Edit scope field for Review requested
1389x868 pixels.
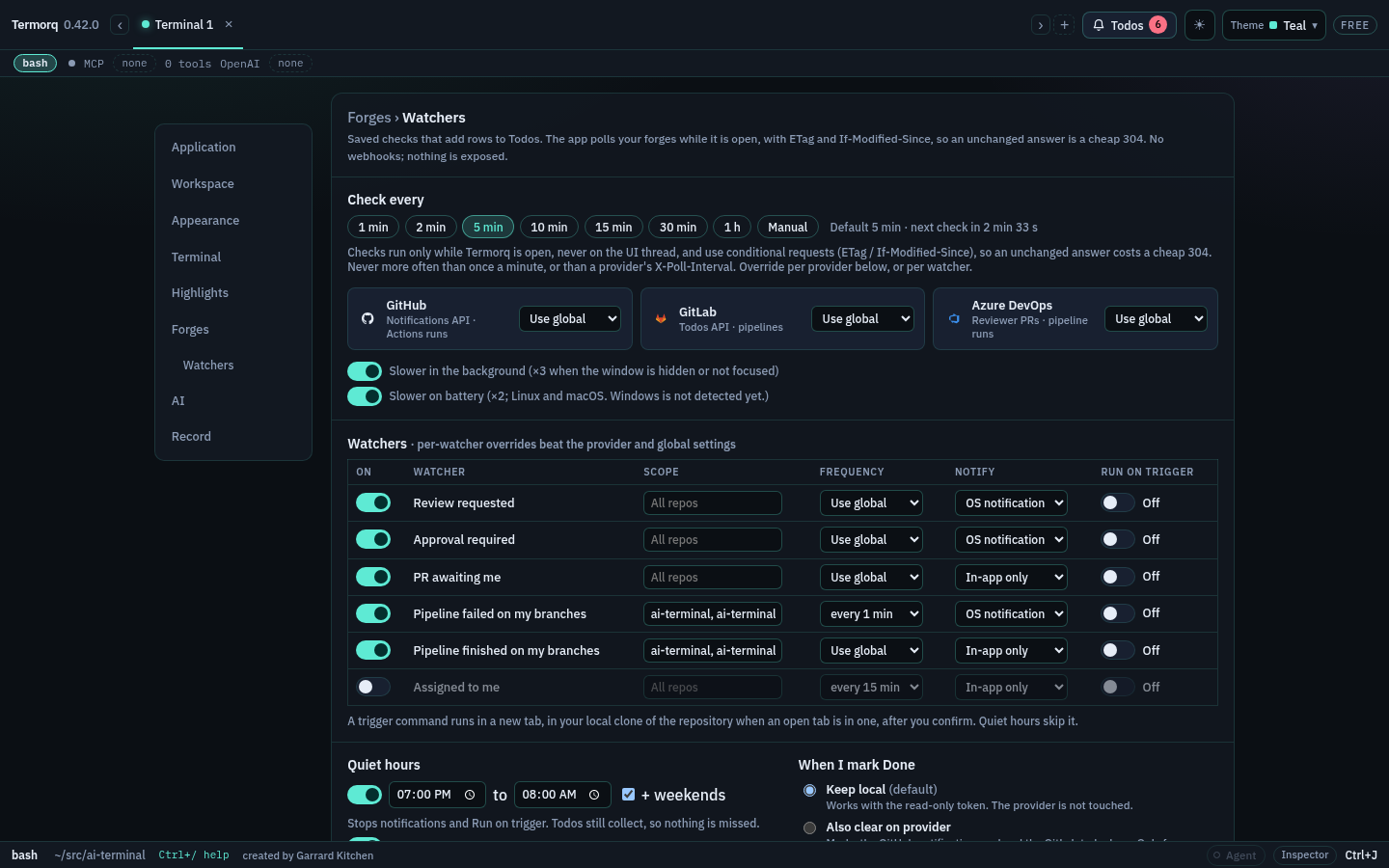point(713,503)
